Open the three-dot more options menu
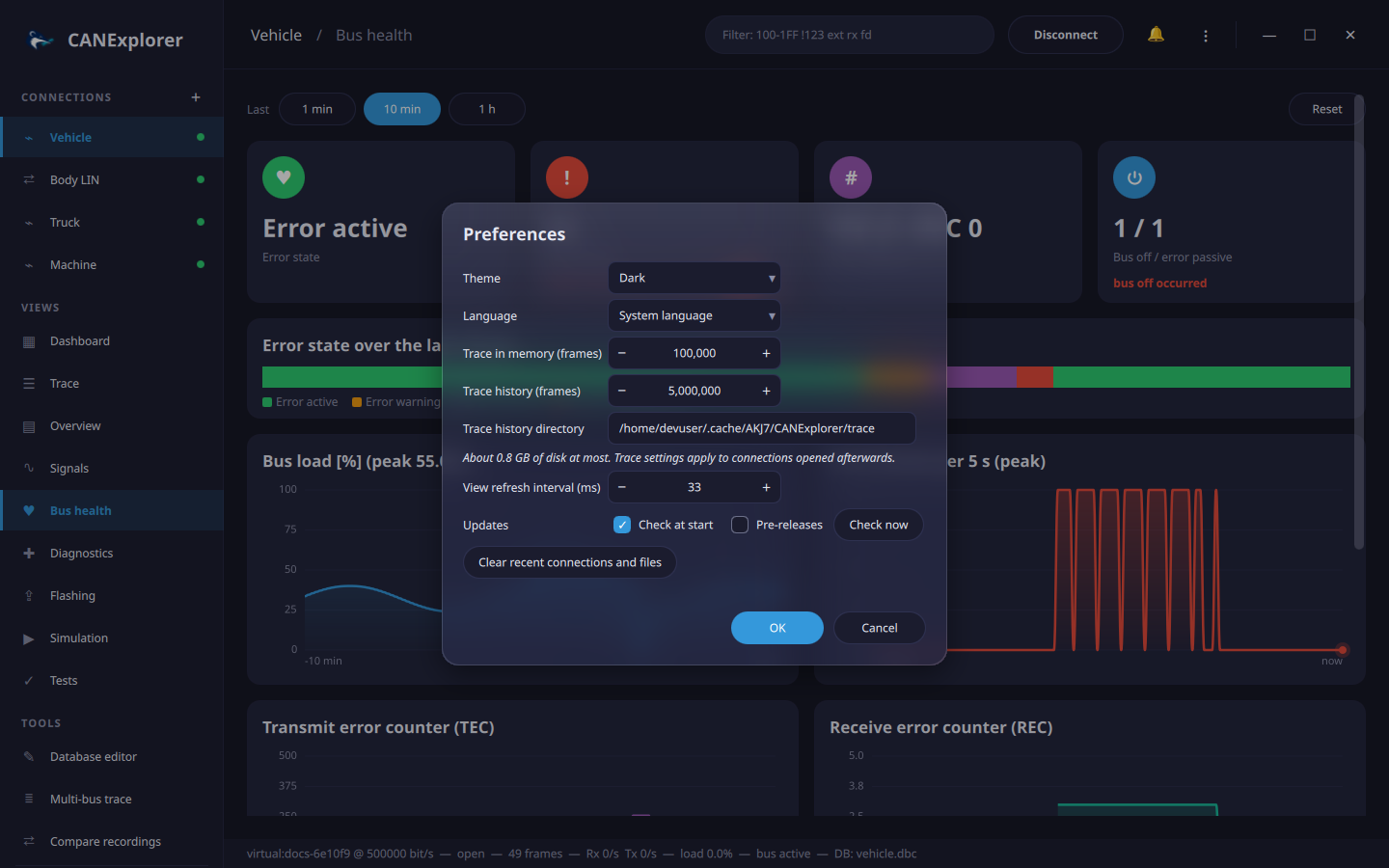 click(x=1206, y=35)
